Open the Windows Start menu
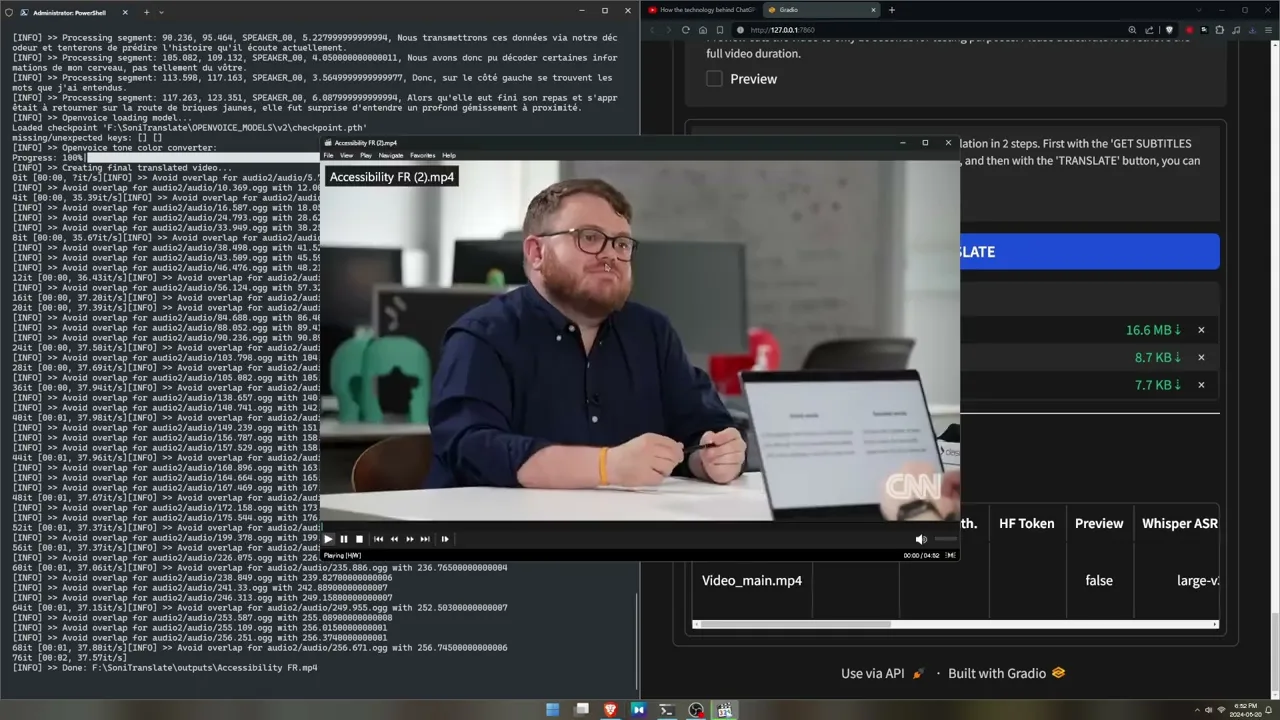 (553, 710)
